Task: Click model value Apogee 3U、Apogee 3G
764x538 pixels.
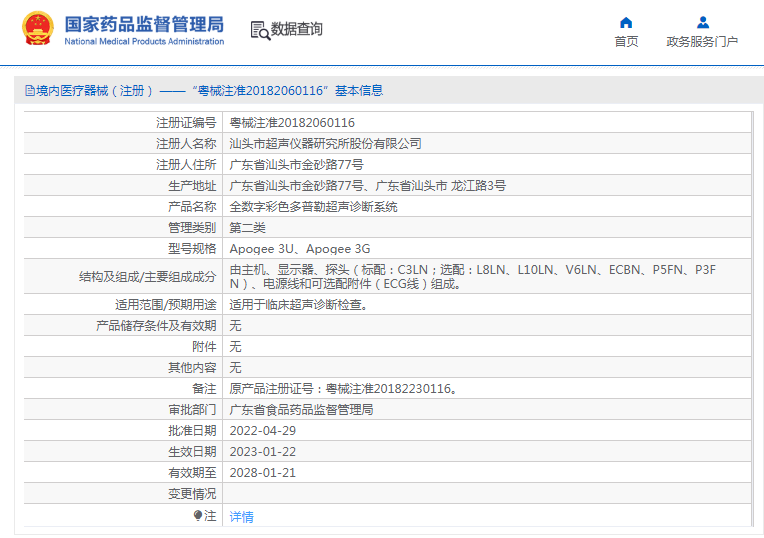Action: tap(300, 249)
